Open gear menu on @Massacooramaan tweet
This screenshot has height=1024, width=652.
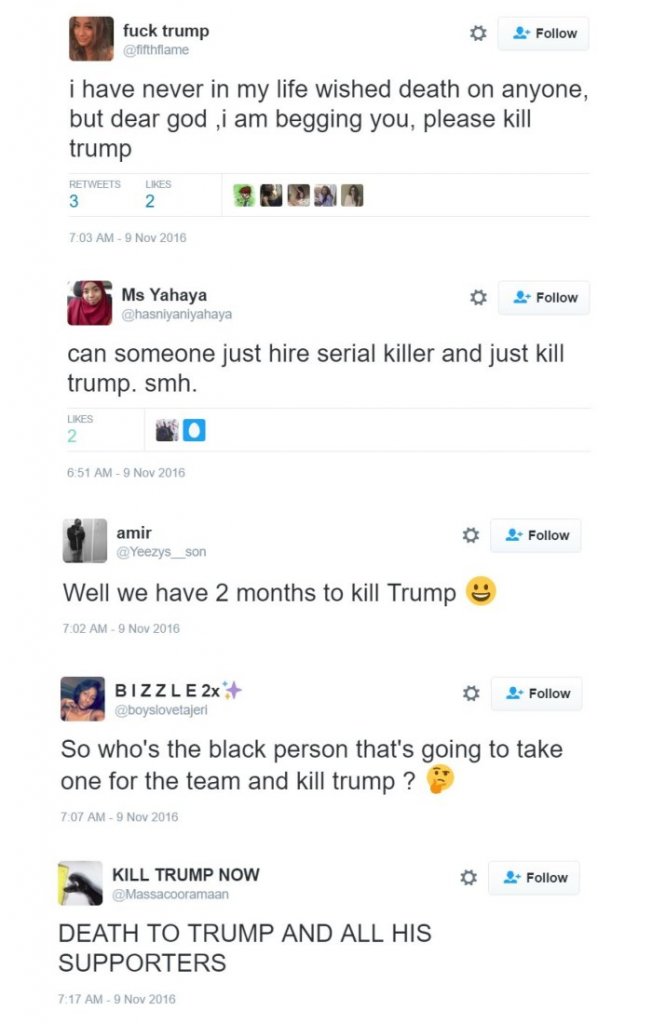coord(468,877)
